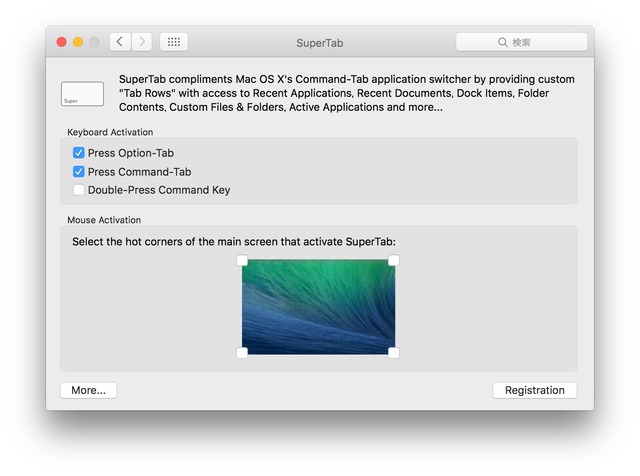Enable the bottom-left hot corner
The image size is (640, 476).
pos(242,353)
